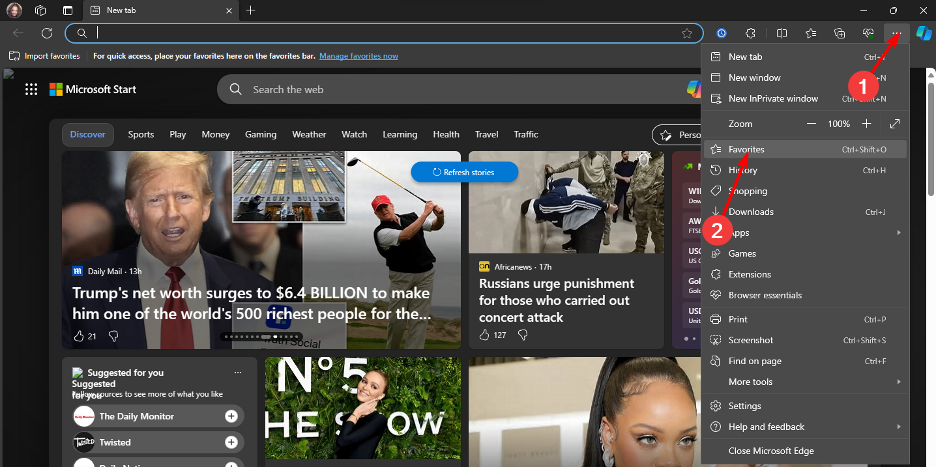Switch to the Money tab
936x467 pixels.
point(215,135)
